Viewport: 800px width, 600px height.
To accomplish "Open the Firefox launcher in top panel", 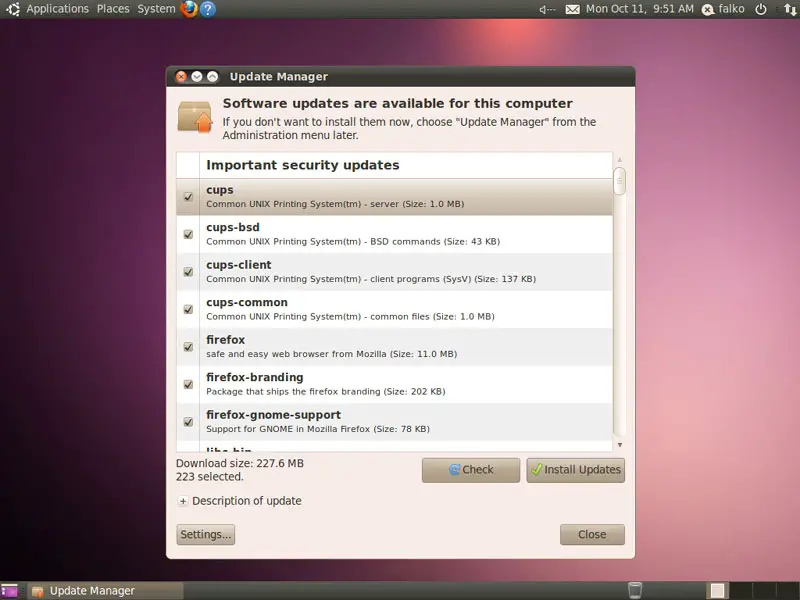I will pyautogui.click(x=189, y=9).
